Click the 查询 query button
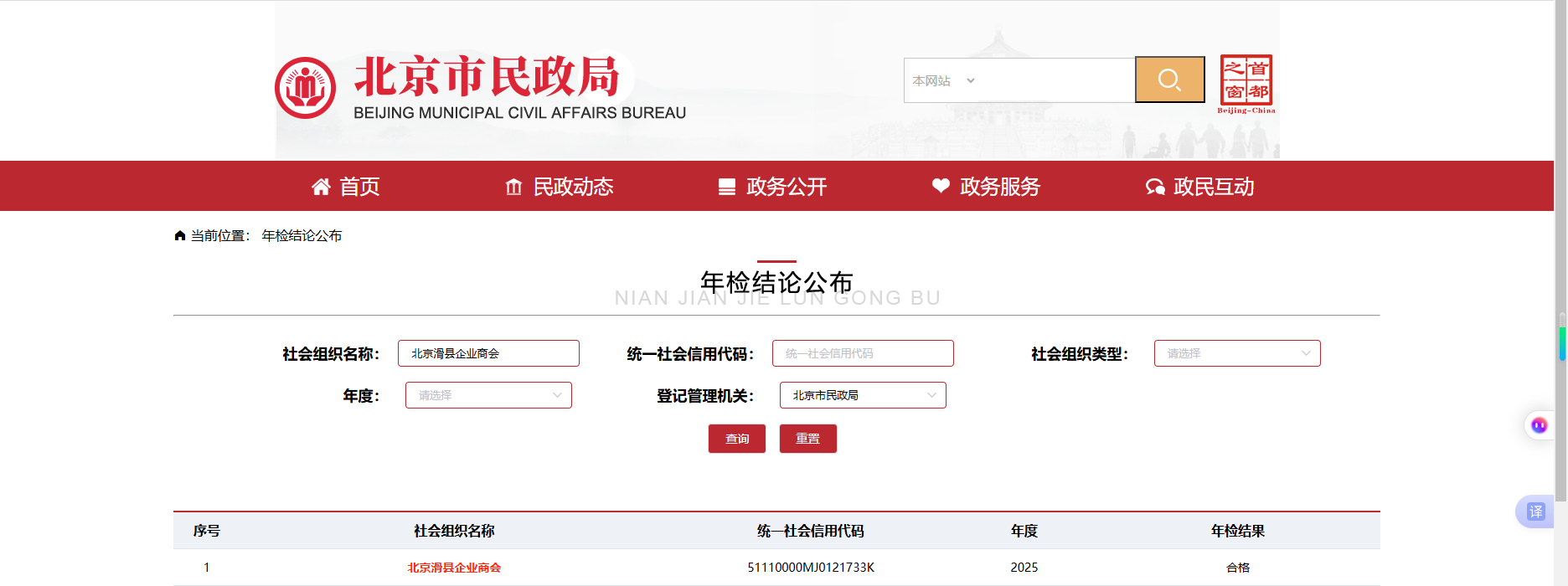The height and width of the screenshot is (586, 1568). 737,439
